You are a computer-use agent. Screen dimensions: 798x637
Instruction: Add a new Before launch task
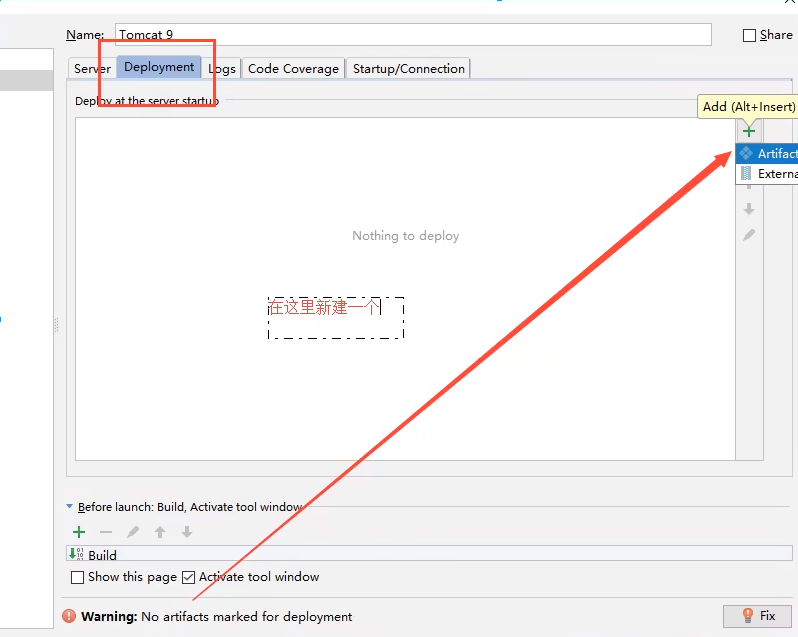[x=79, y=532]
